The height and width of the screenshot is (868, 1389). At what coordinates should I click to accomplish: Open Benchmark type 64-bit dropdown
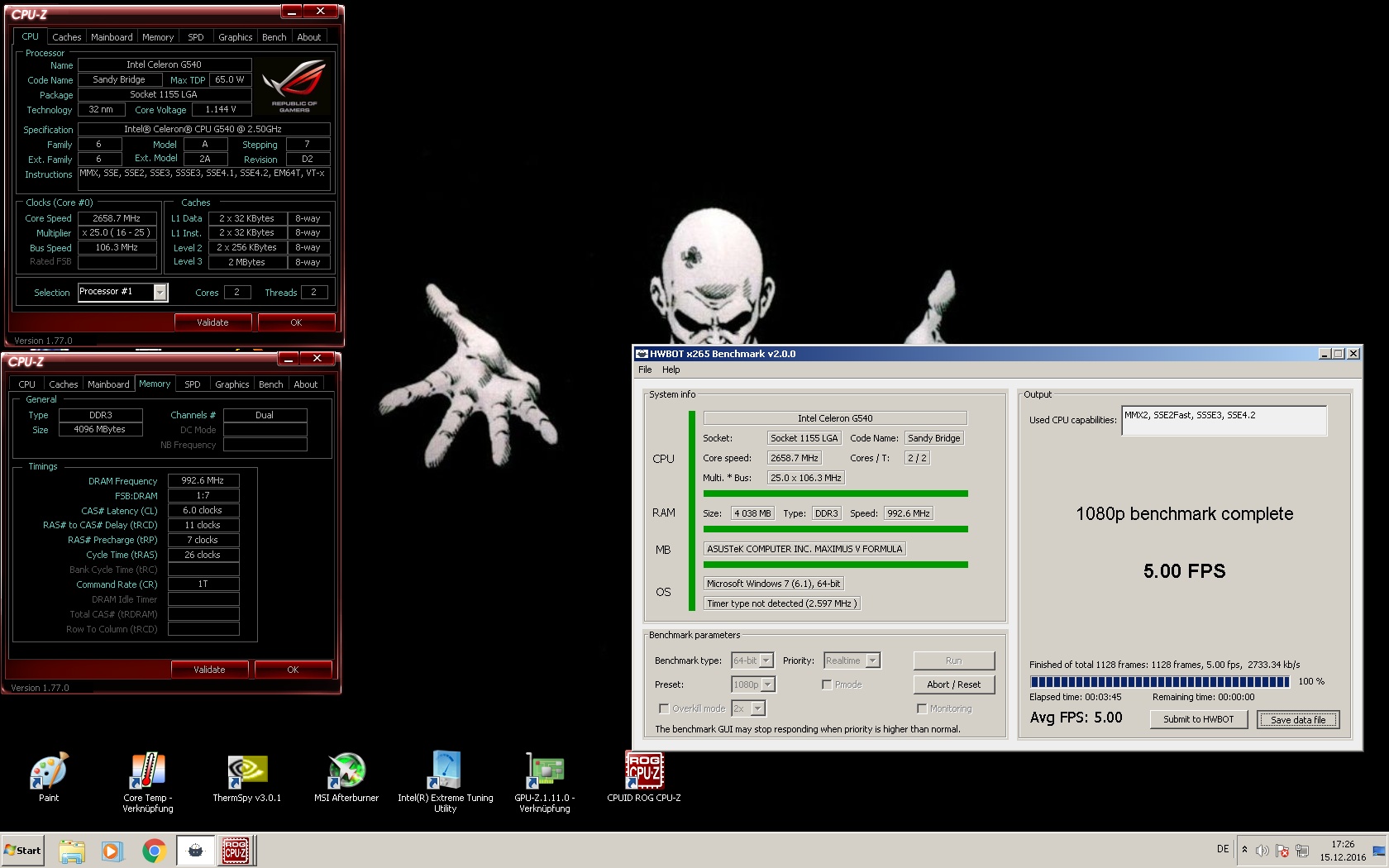pos(766,661)
